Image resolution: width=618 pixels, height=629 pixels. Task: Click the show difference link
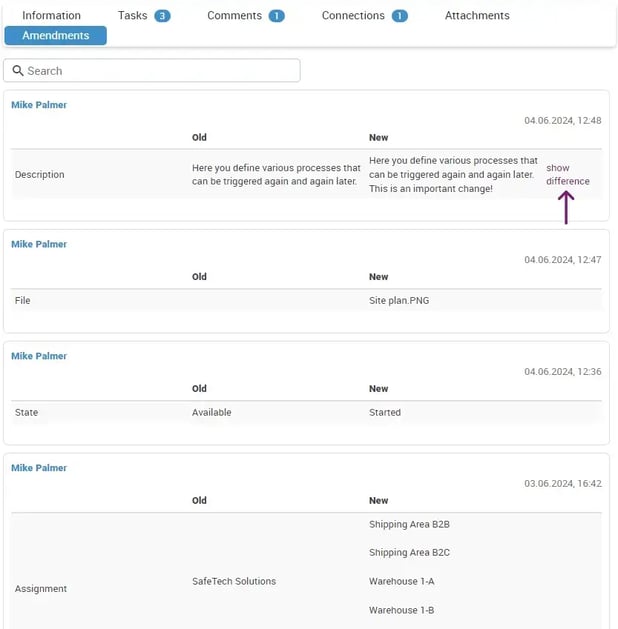click(567, 175)
